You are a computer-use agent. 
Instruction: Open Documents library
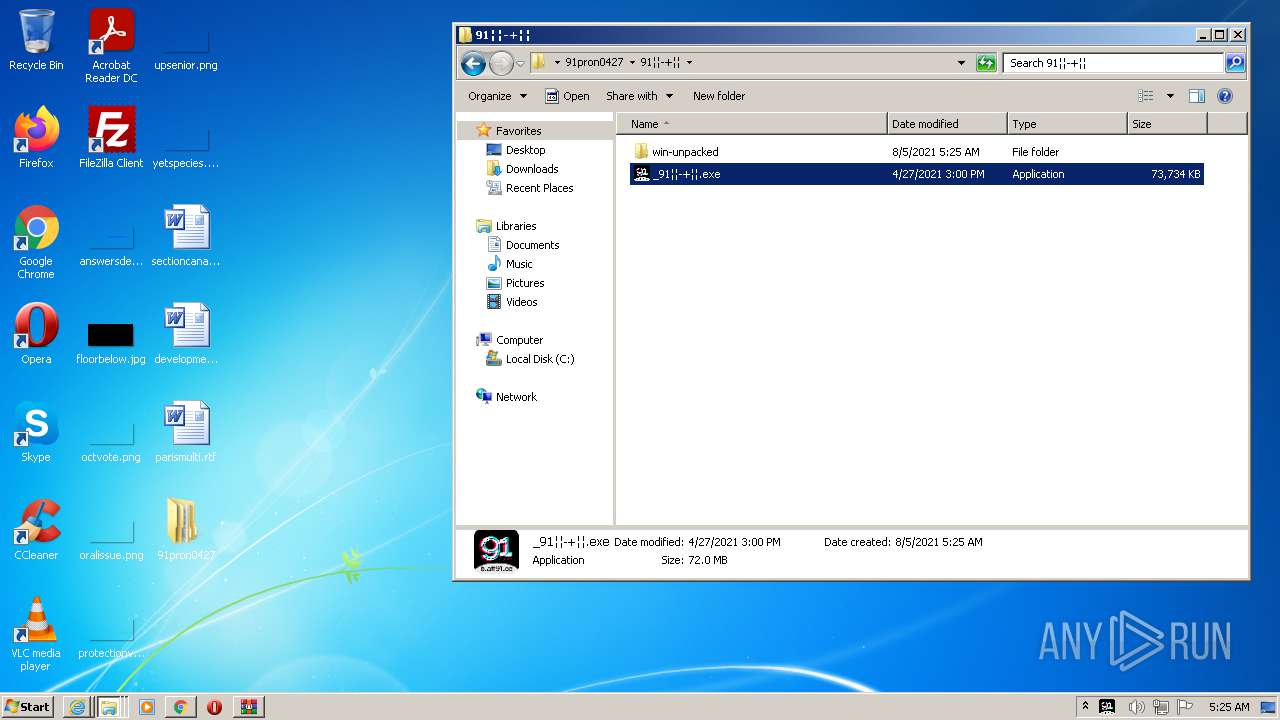coord(523,245)
